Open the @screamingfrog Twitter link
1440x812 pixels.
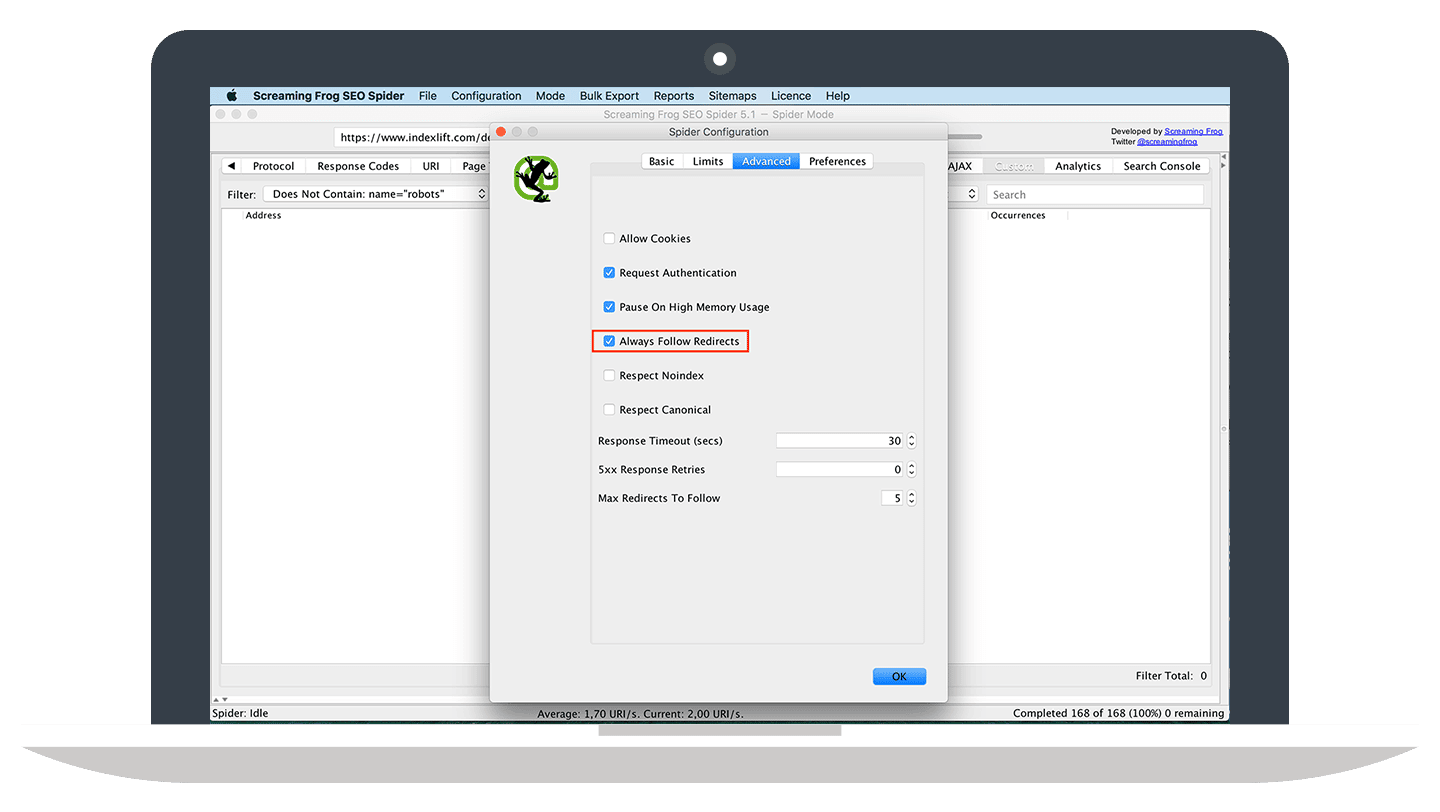[1166, 141]
